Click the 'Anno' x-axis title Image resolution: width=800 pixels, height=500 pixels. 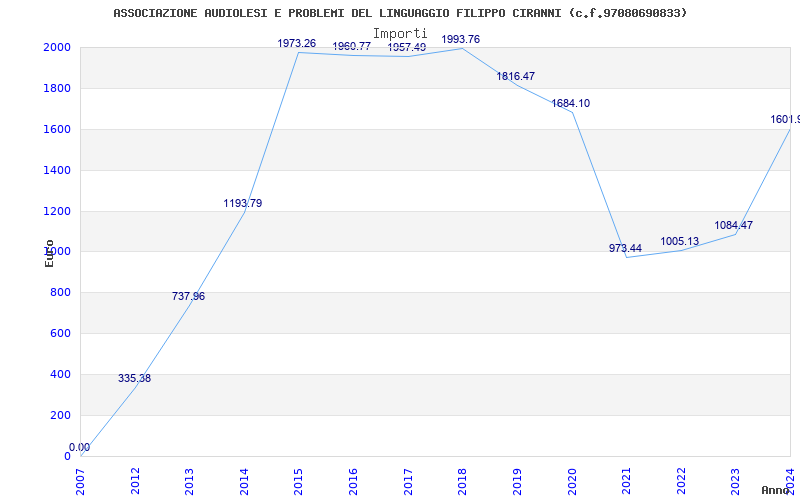(776, 490)
